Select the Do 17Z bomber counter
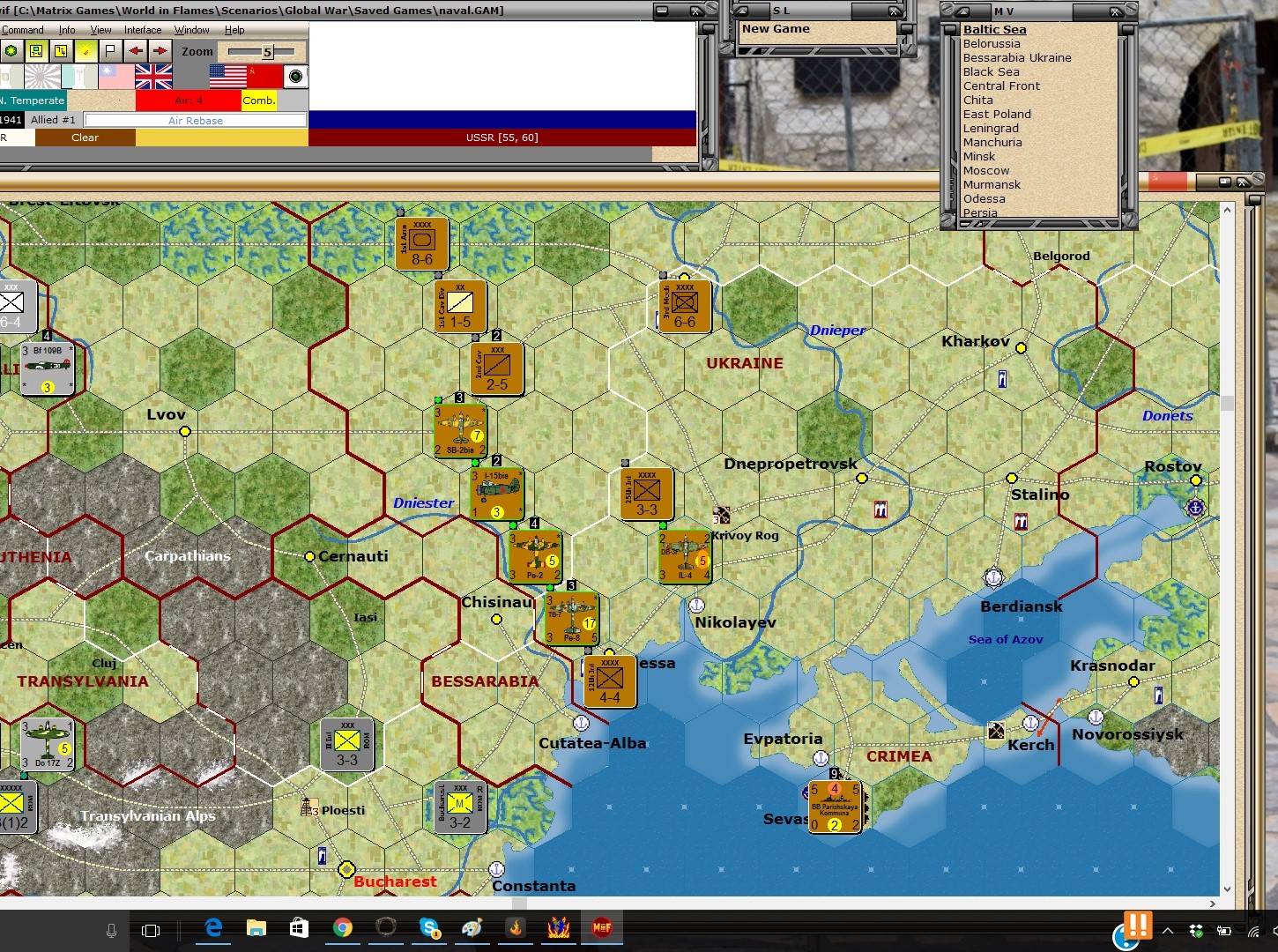Viewport: 1278px width, 952px height. click(47, 745)
